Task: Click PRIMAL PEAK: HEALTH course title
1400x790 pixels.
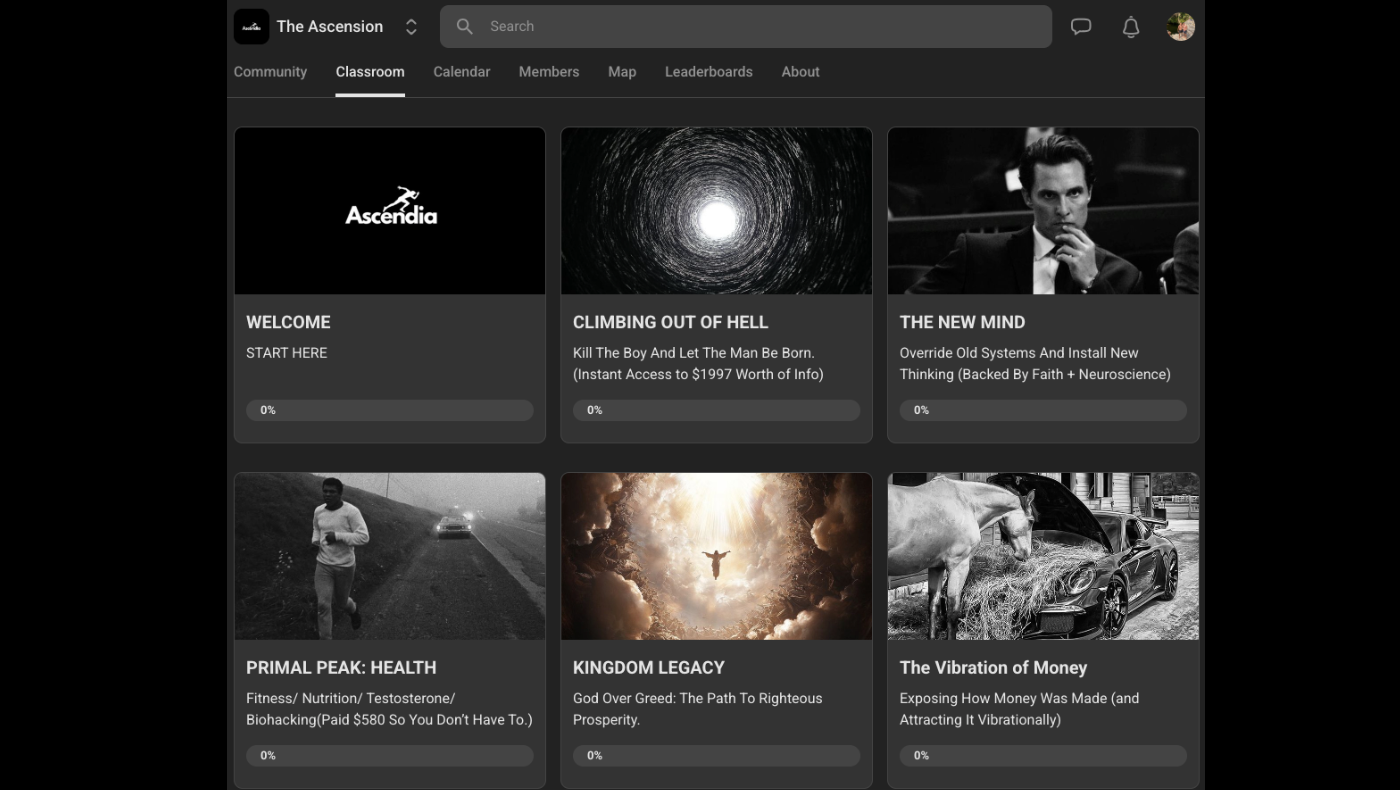Action: (341, 667)
